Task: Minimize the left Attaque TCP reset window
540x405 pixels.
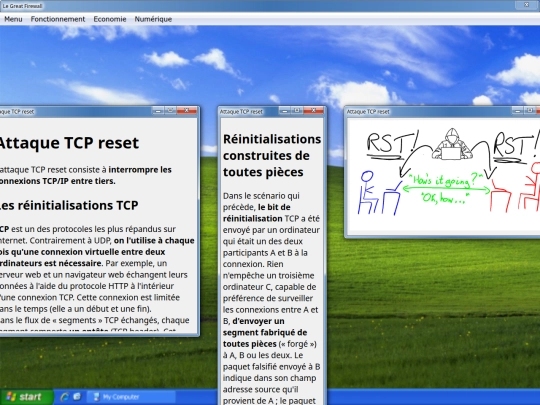Action: coord(158,111)
